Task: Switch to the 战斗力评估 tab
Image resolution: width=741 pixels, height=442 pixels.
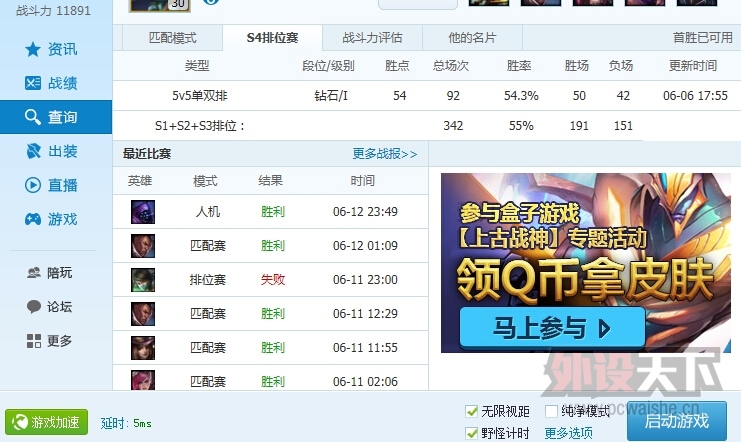Action: [372, 38]
